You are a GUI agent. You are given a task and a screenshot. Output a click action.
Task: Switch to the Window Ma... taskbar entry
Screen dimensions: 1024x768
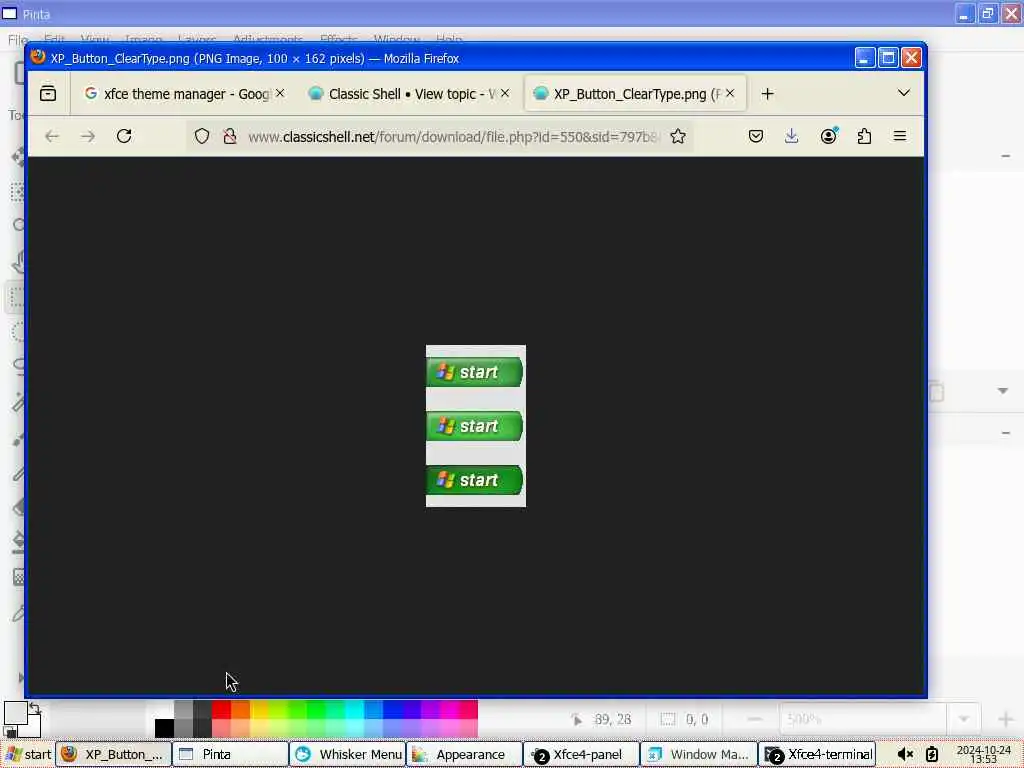[x=699, y=754]
